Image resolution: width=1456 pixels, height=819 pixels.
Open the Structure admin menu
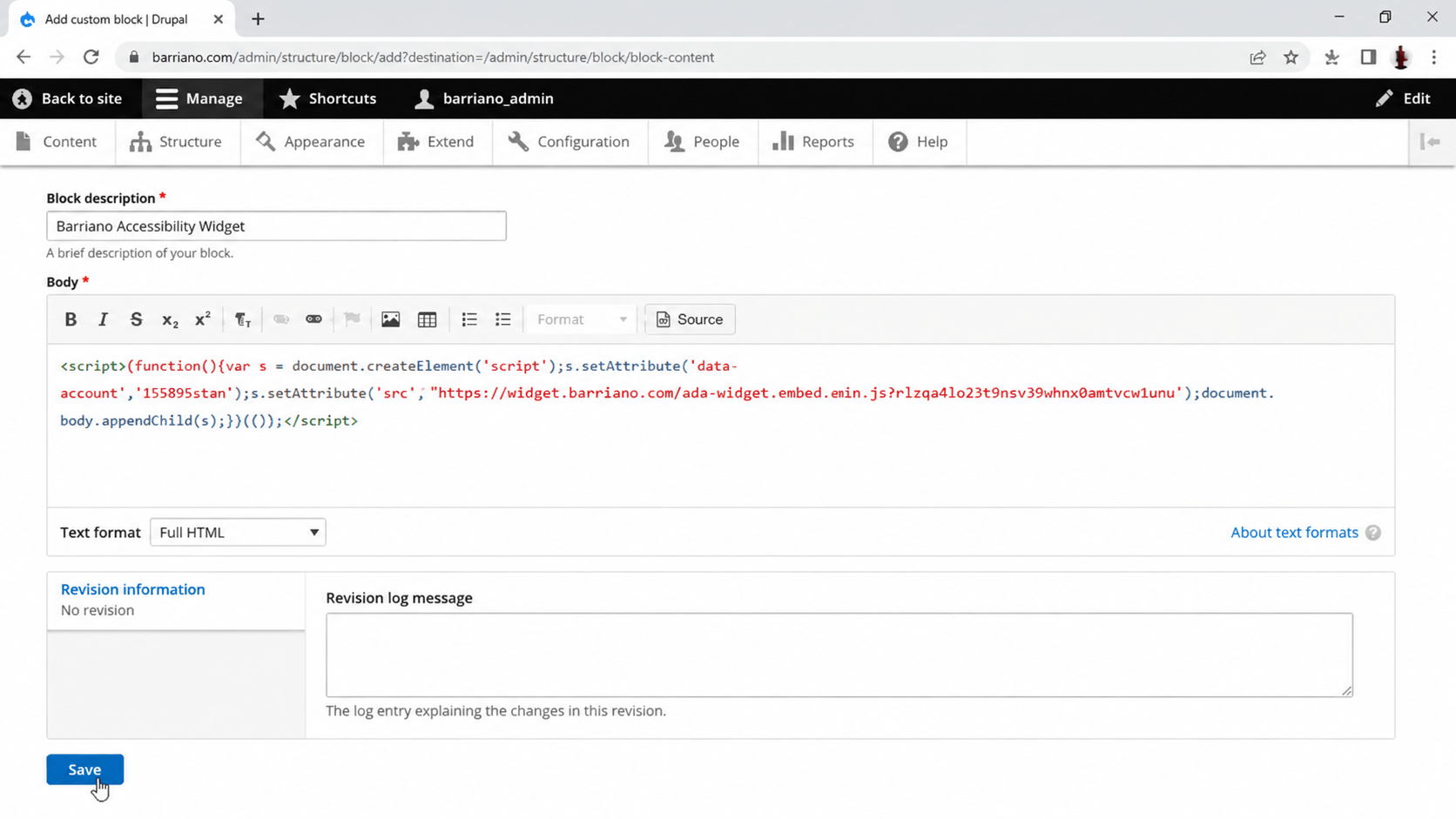[x=177, y=142]
